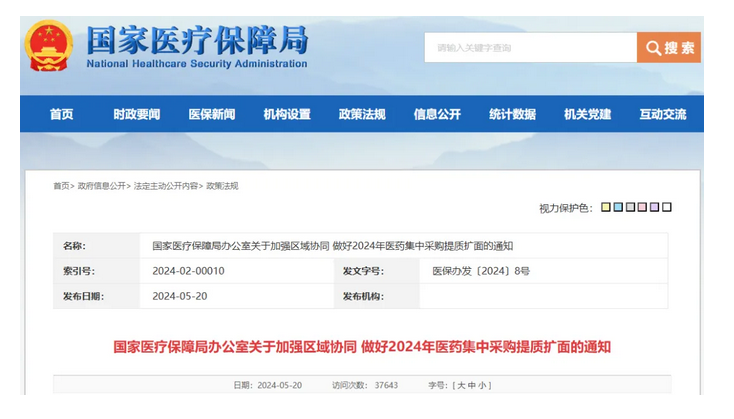
Task: Click the national emblem logo
Action: pos(48,45)
